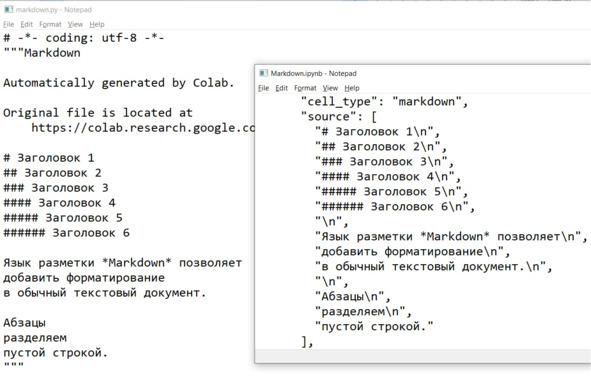Click the Markdown.ipynb Notepad window icon
Image resolution: width=591 pixels, height=379 pixels.
pyautogui.click(x=263, y=73)
